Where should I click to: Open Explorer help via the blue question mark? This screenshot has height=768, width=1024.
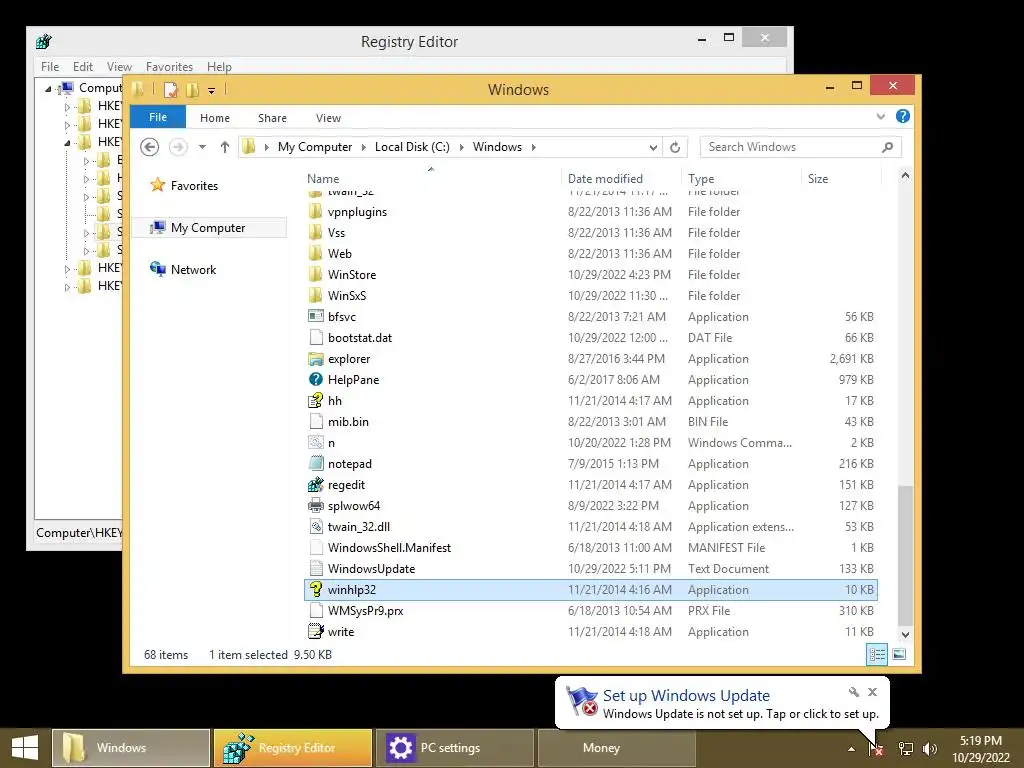(903, 116)
